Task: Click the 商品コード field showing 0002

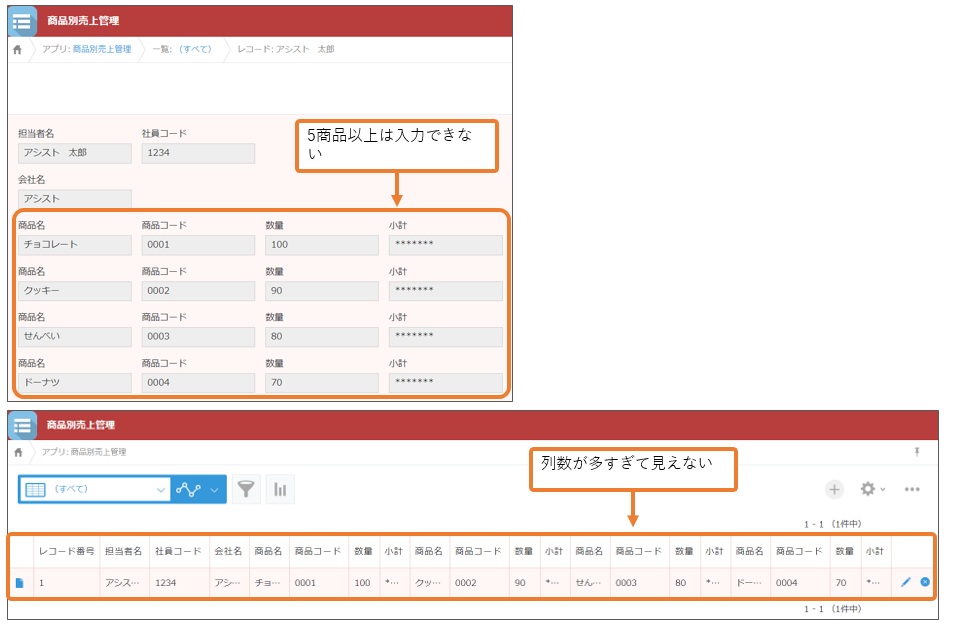Action: (x=198, y=291)
